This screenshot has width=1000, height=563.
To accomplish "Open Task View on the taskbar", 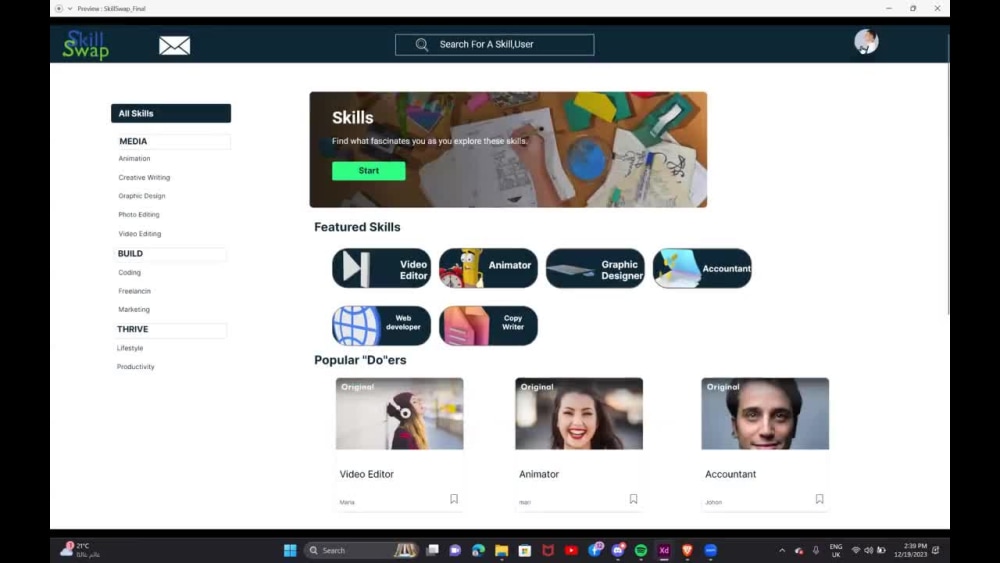I will click(432, 550).
